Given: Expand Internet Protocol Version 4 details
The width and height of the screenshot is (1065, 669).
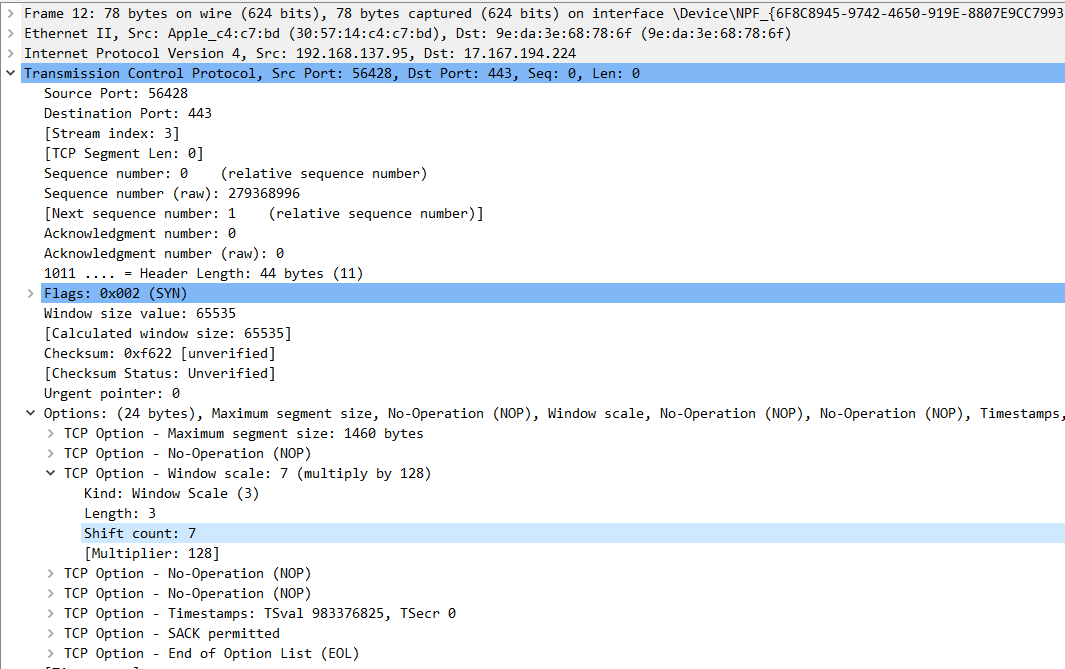Looking at the screenshot, I should coord(10,53).
